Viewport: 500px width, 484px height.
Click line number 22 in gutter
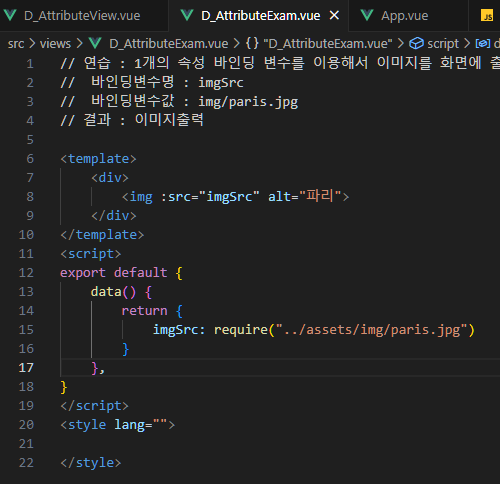pos(26,463)
